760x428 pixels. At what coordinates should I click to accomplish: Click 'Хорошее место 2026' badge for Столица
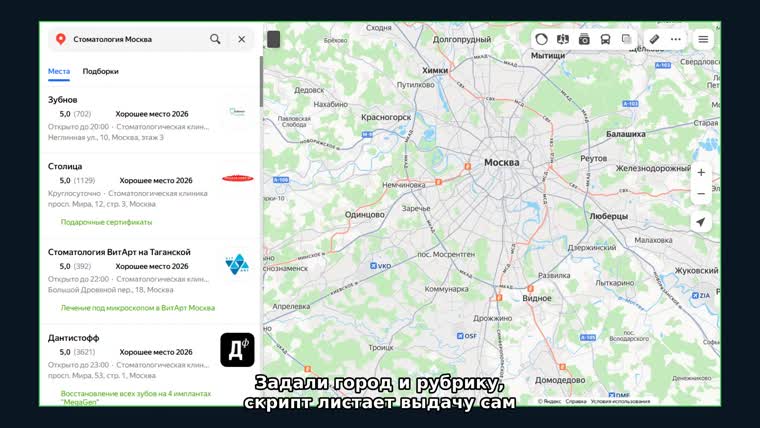156,180
